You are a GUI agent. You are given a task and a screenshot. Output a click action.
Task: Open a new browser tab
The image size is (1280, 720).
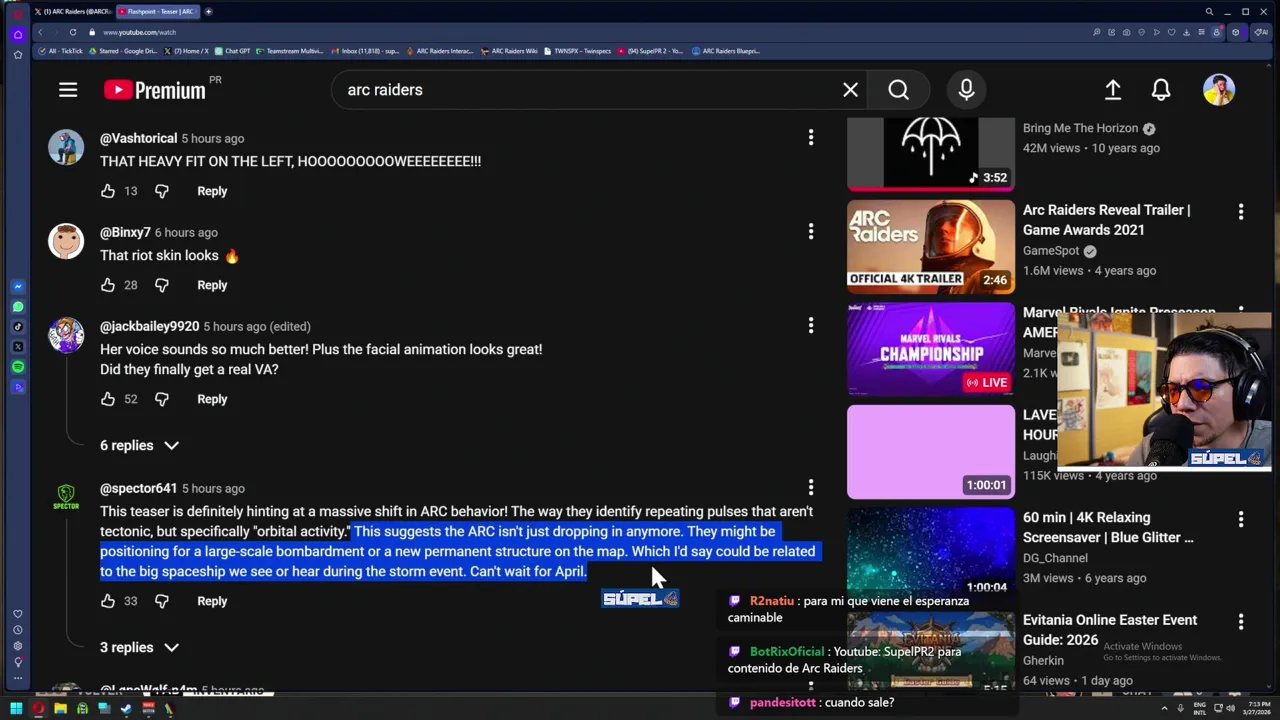(209, 11)
